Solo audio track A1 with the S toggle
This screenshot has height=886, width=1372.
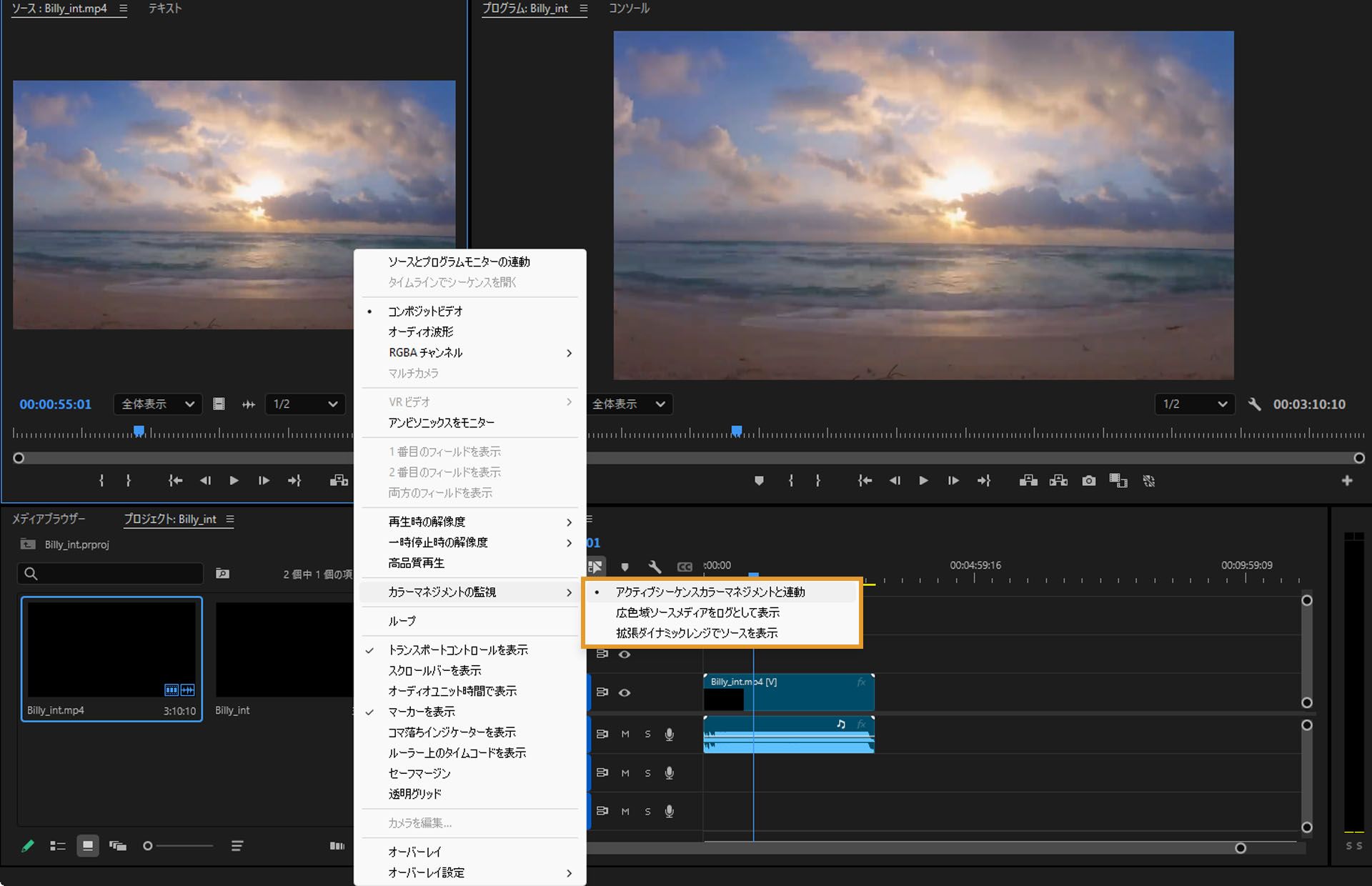(647, 734)
